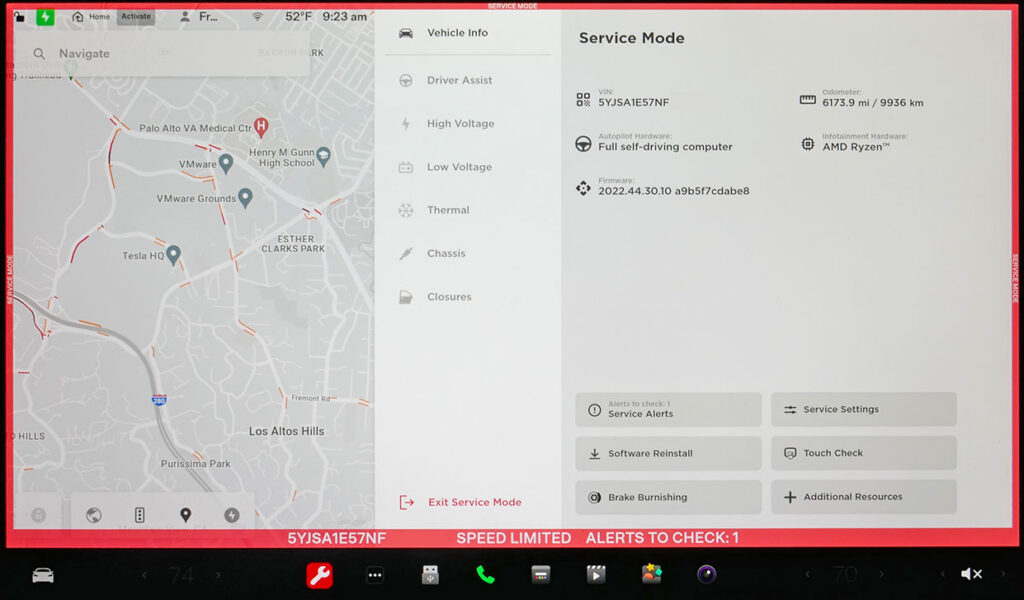1024x600 pixels.
Task: Tap the lock icon in status bar
Action: pos(20,17)
